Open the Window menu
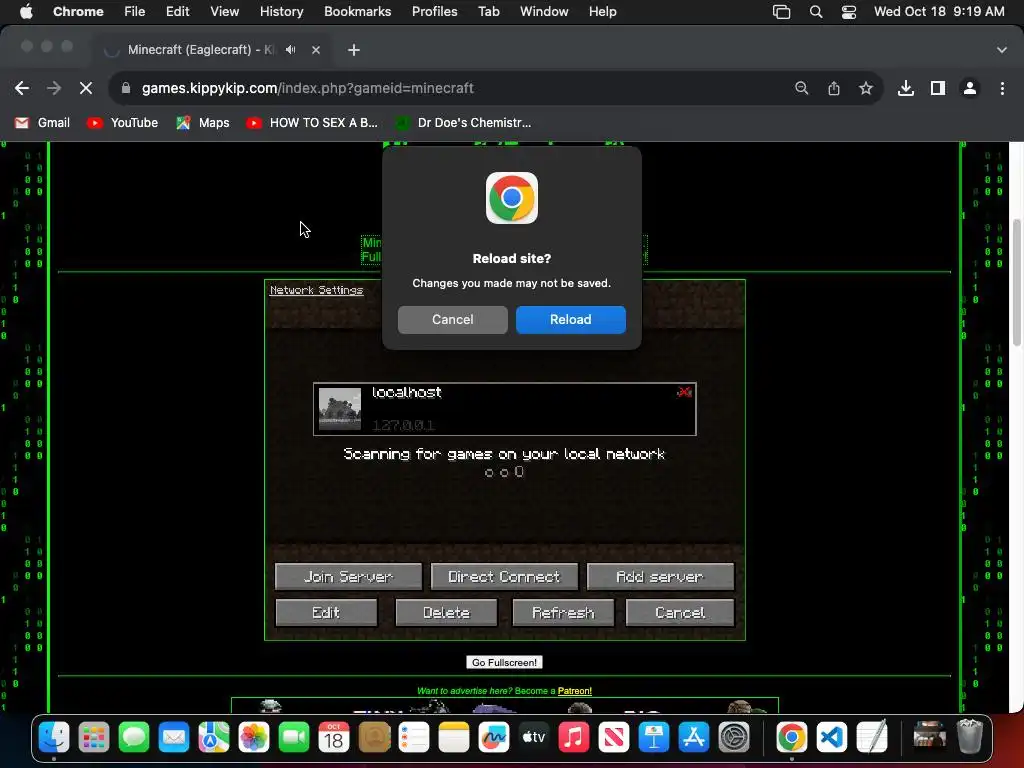Viewport: 1024px width, 768px height. click(544, 12)
